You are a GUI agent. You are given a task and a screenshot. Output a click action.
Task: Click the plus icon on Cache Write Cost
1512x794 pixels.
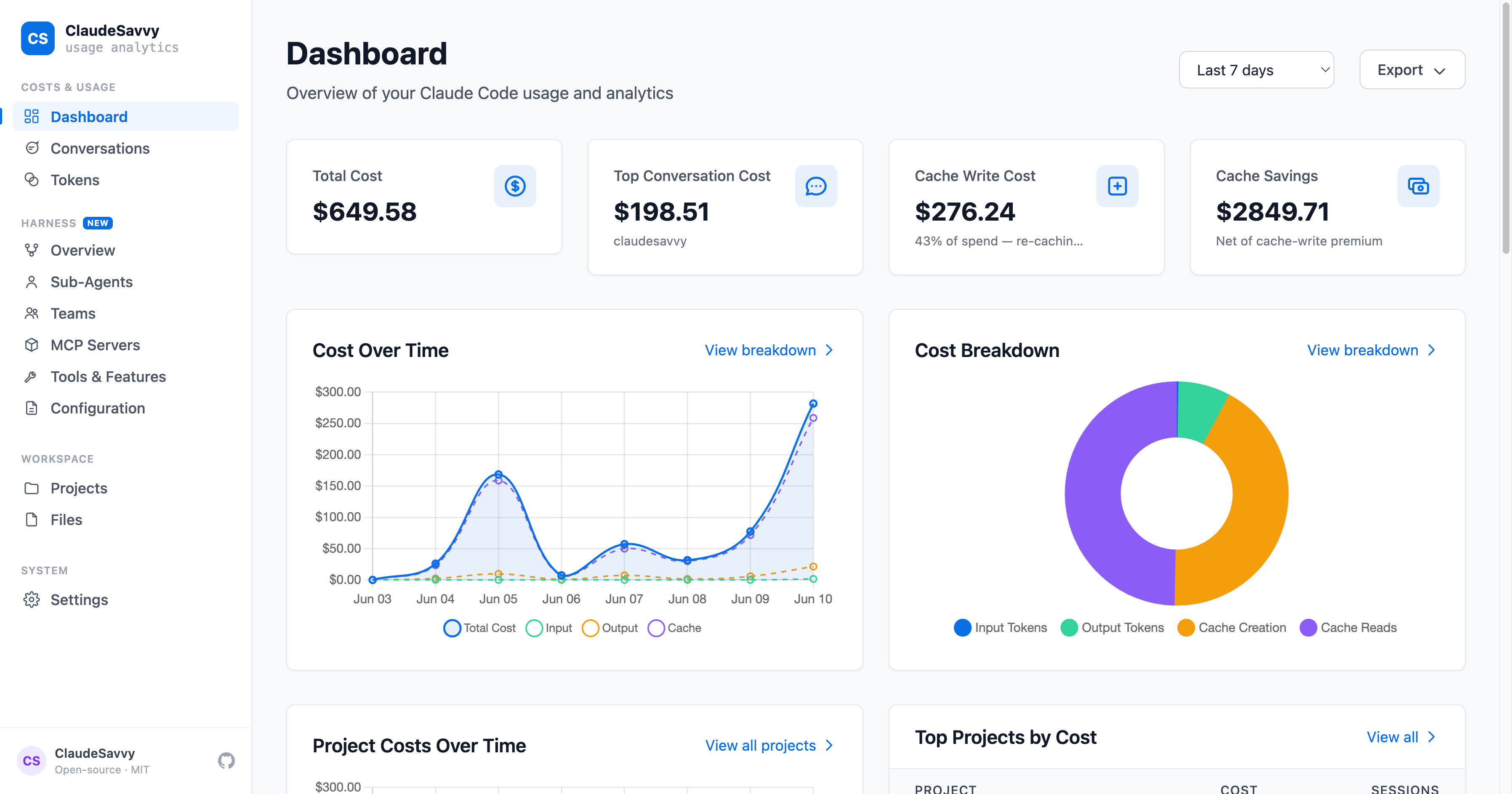coord(1117,186)
